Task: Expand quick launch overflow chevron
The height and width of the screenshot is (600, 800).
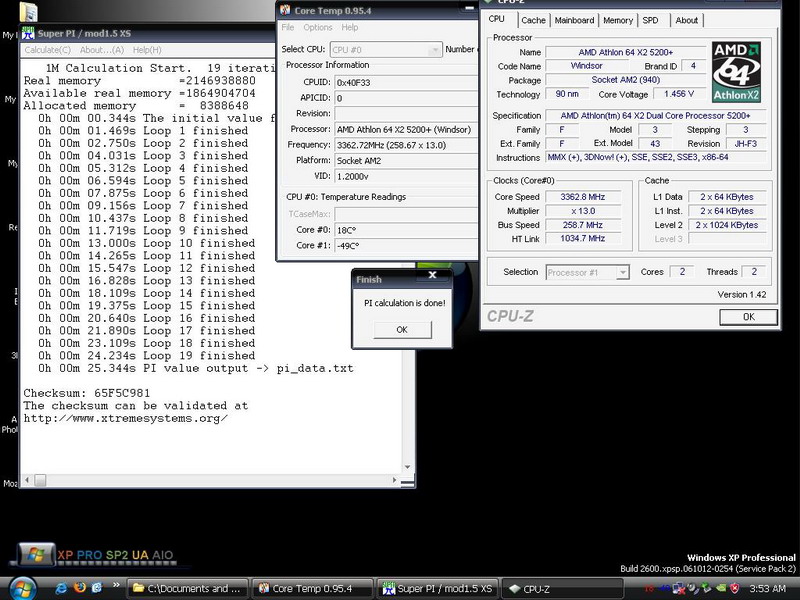Action: pyautogui.click(x=116, y=585)
